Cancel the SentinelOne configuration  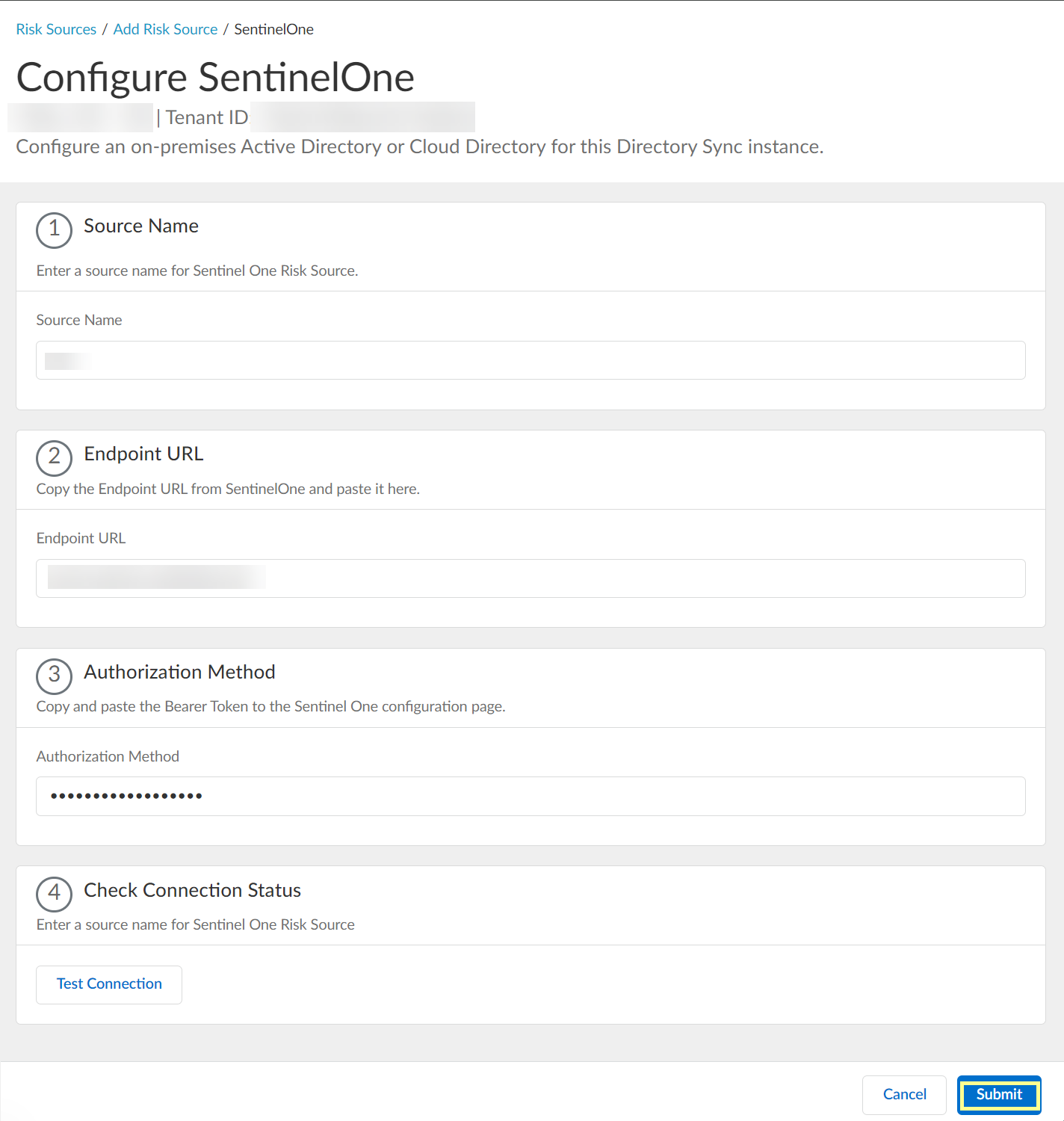click(x=904, y=1095)
